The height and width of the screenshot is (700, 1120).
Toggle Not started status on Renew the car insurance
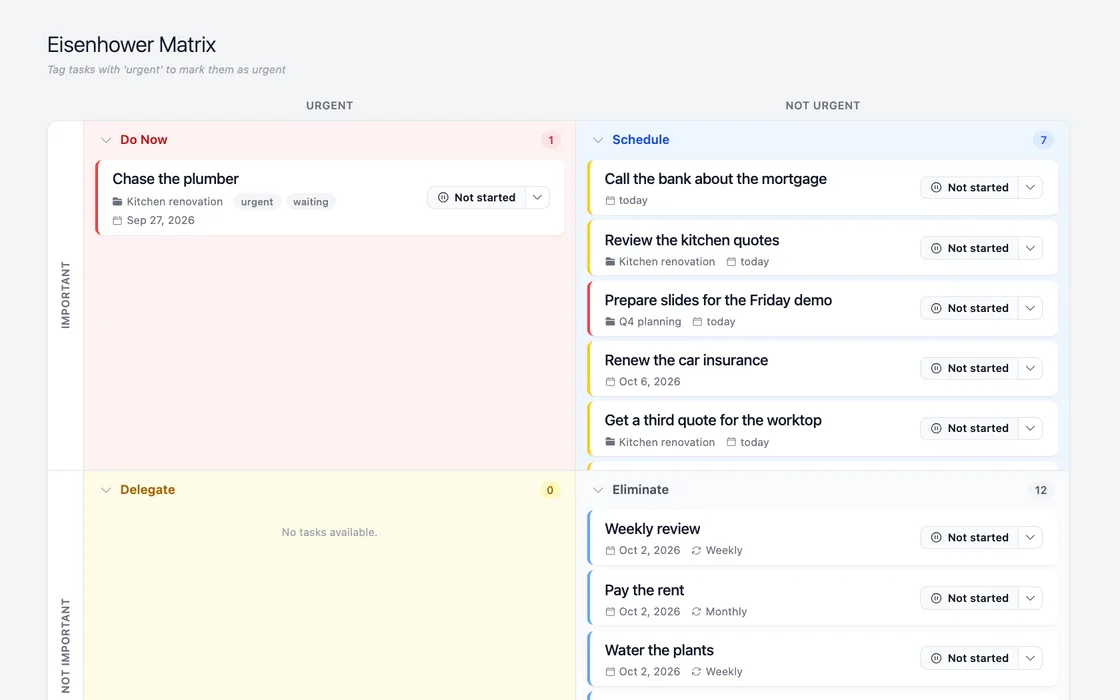[969, 369]
